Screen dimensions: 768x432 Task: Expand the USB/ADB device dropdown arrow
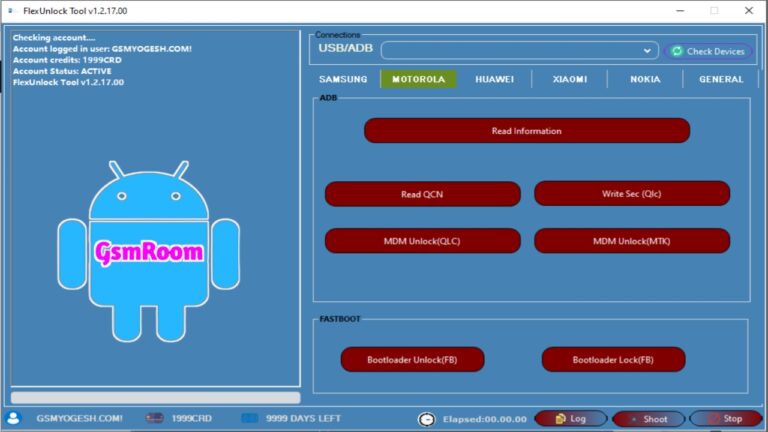pyautogui.click(x=647, y=50)
